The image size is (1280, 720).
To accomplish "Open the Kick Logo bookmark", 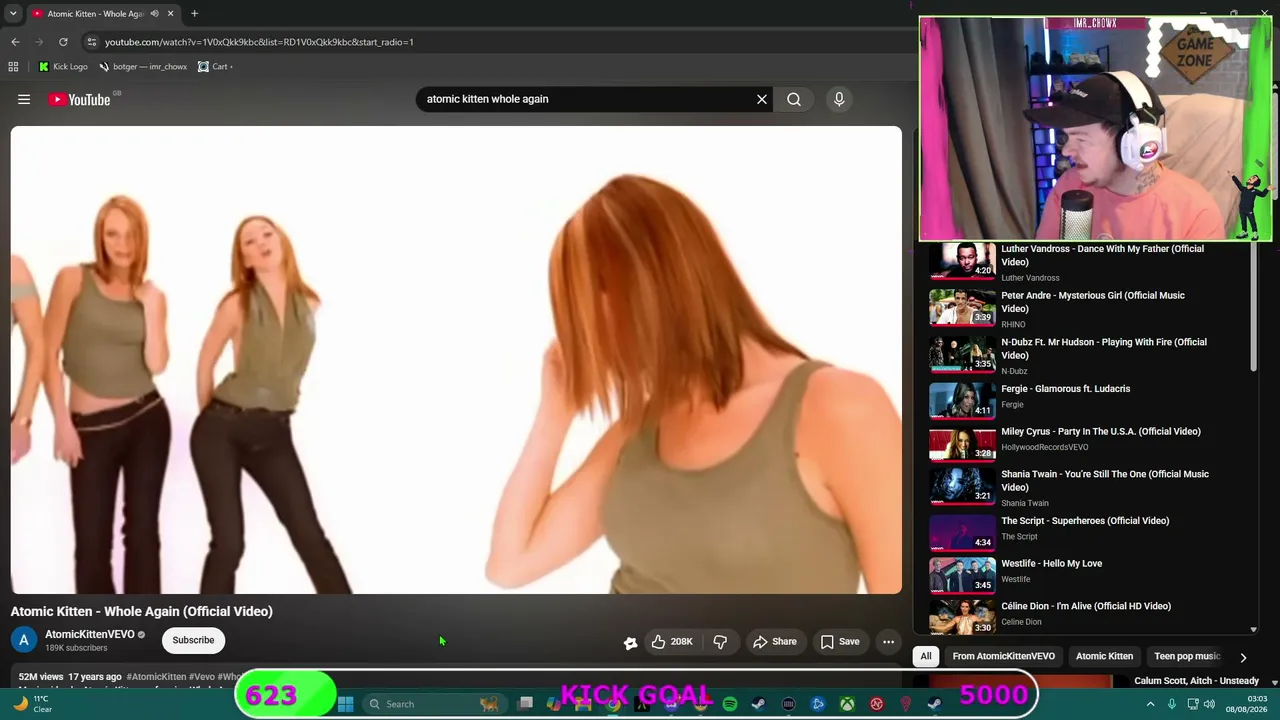I will [62, 67].
